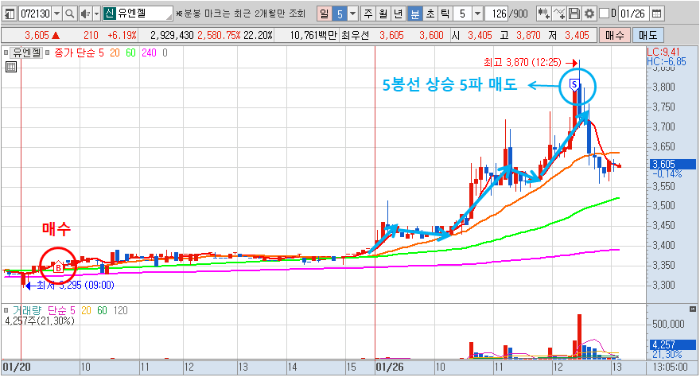The image size is (700, 376).
Task: Select the 분 minute chart period
Action: tap(415, 14)
